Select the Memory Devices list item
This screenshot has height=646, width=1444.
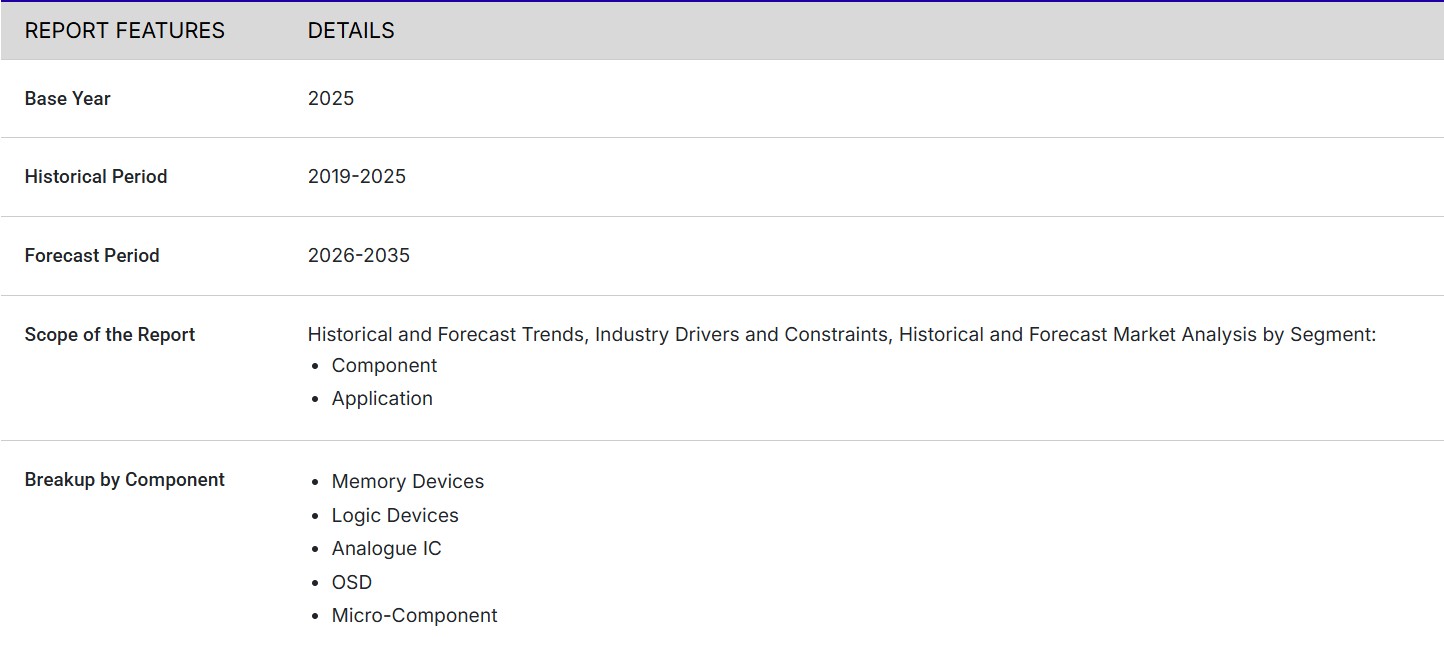(x=408, y=482)
